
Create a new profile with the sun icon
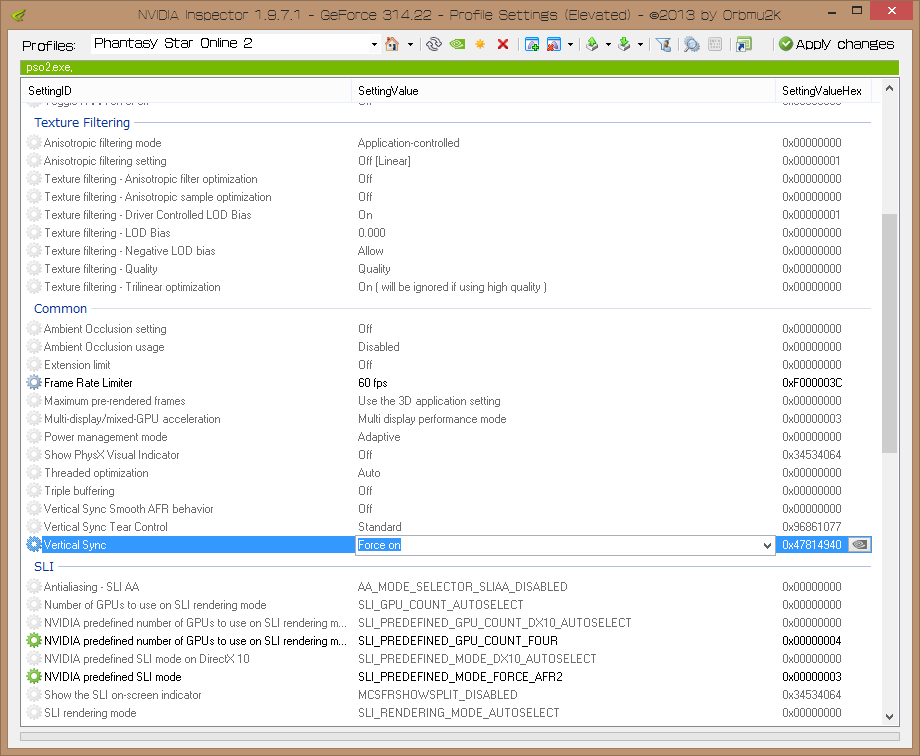tap(480, 44)
